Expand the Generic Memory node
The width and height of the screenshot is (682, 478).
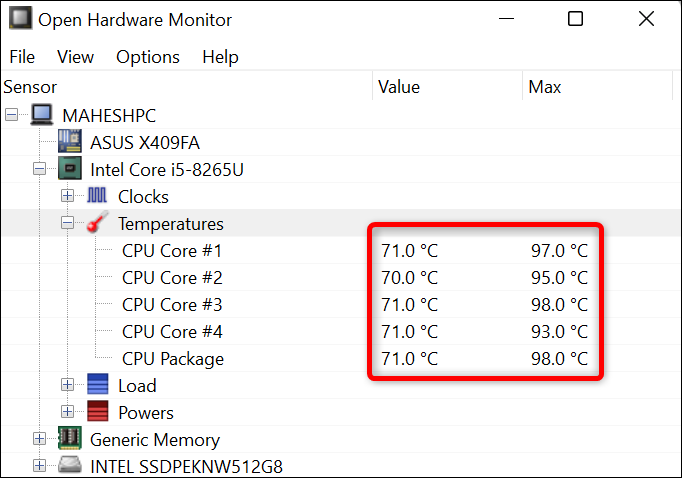[x=40, y=439]
